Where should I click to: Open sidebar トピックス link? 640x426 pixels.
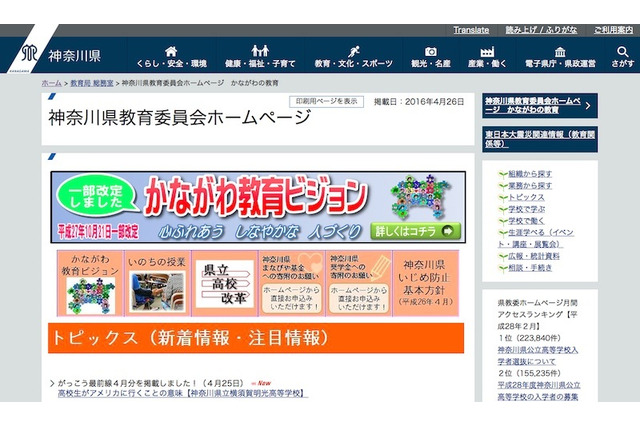click(526, 197)
